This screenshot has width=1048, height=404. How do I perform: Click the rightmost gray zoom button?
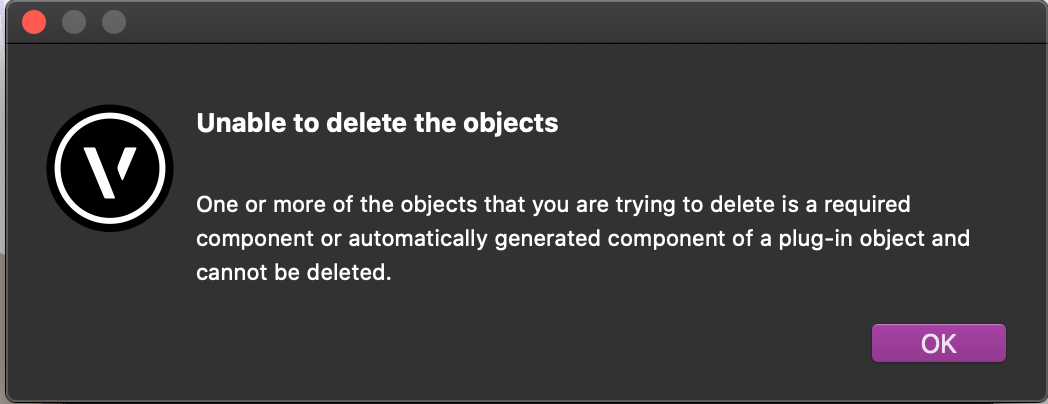coord(114,21)
